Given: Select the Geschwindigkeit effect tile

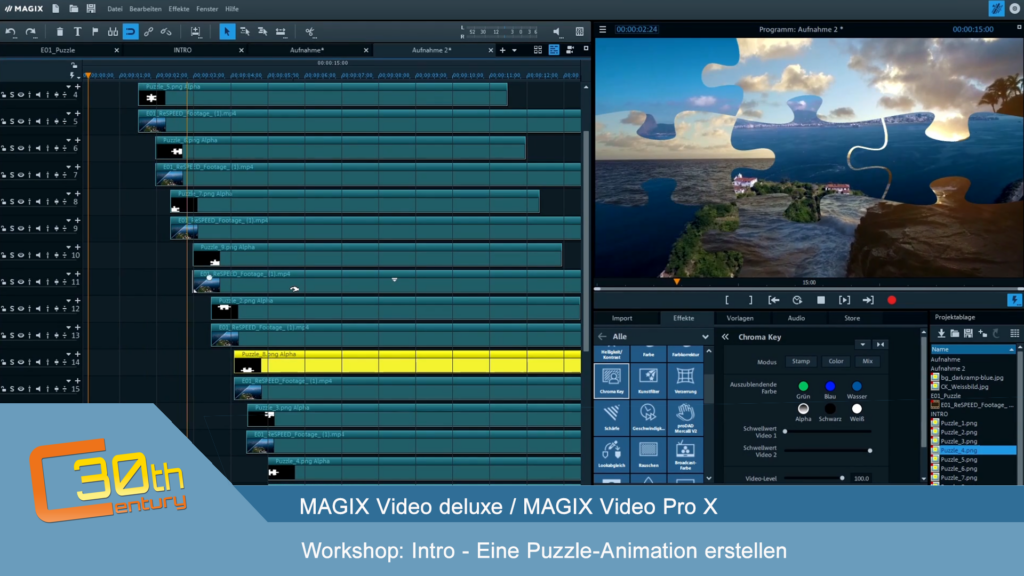Looking at the screenshot, I should coord(648,417).
